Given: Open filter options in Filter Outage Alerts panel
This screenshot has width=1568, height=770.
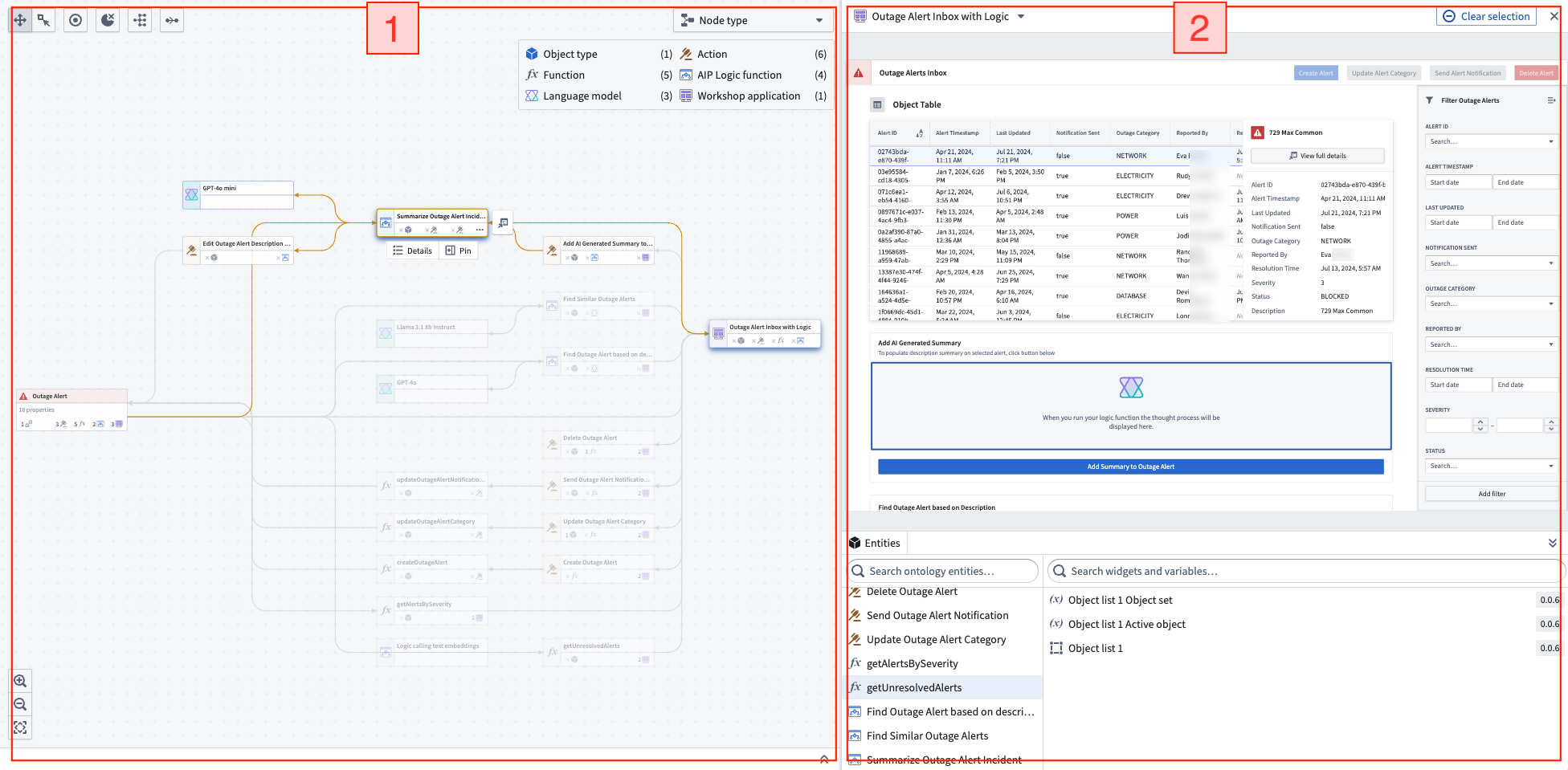Looking at the screenshot, I should point(1553,100).
